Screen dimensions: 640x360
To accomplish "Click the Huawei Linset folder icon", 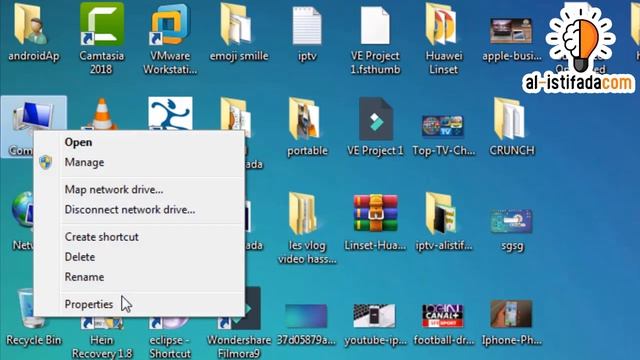I will (443, 24).
